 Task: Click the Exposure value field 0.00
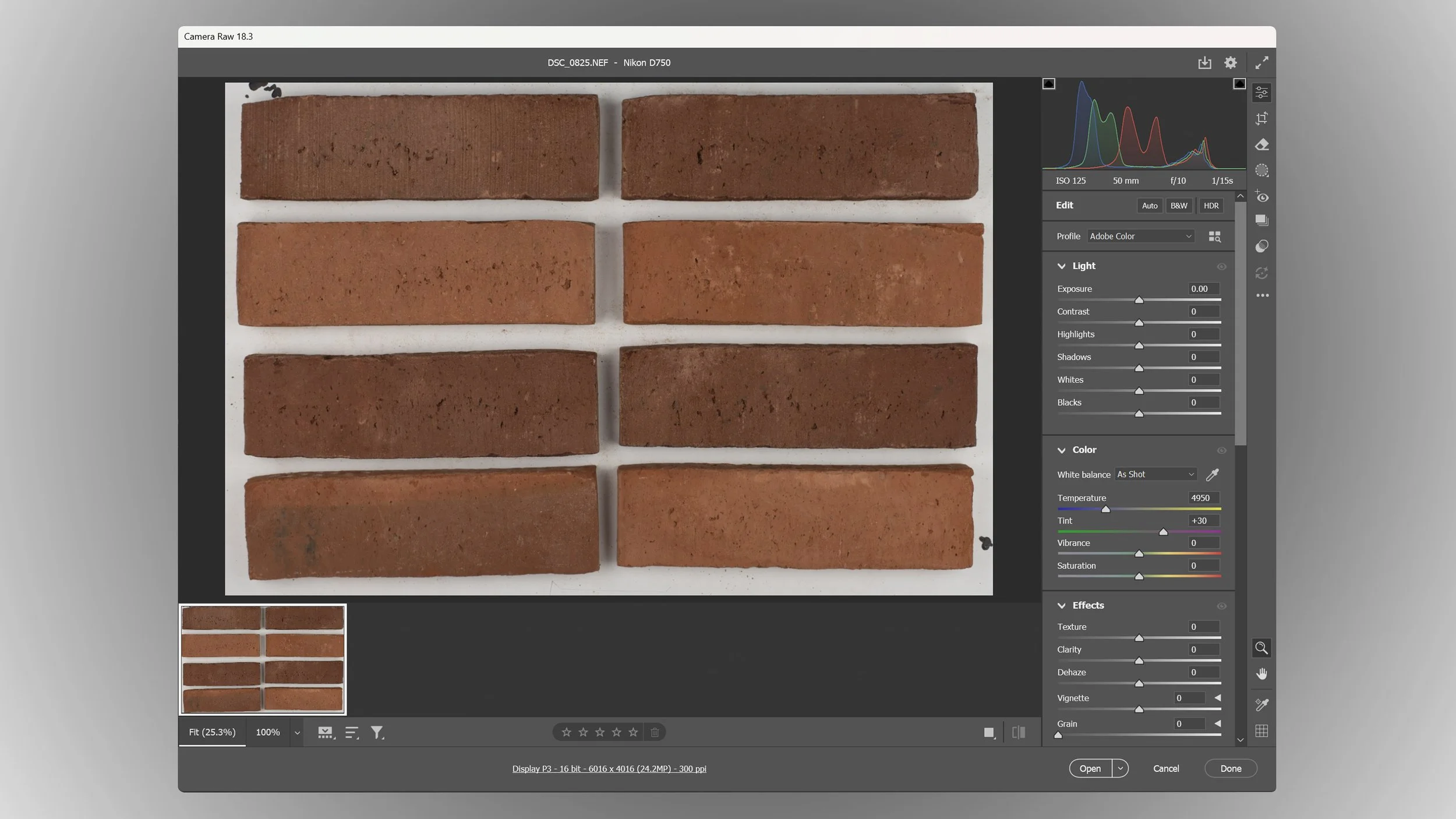click(1203, 289)
